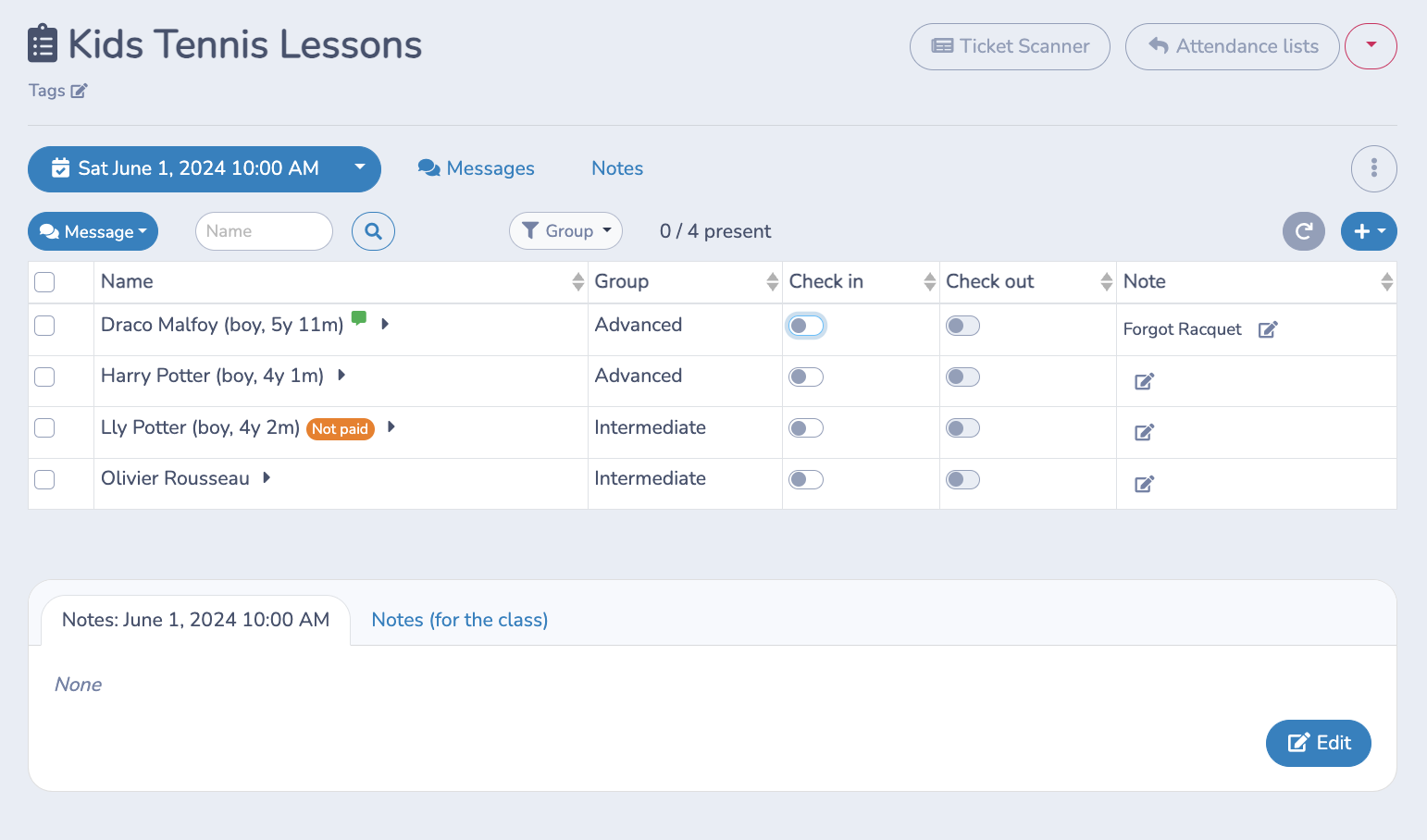Open the vertical ellipsis options menu
Image resolution: width=1427 pixels, height=840 pixels.
click(x=1374, y=168)
